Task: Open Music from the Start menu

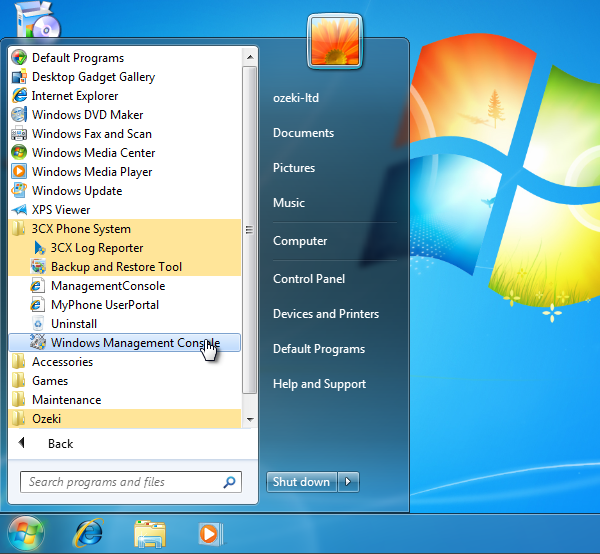Action: (289, 203)
